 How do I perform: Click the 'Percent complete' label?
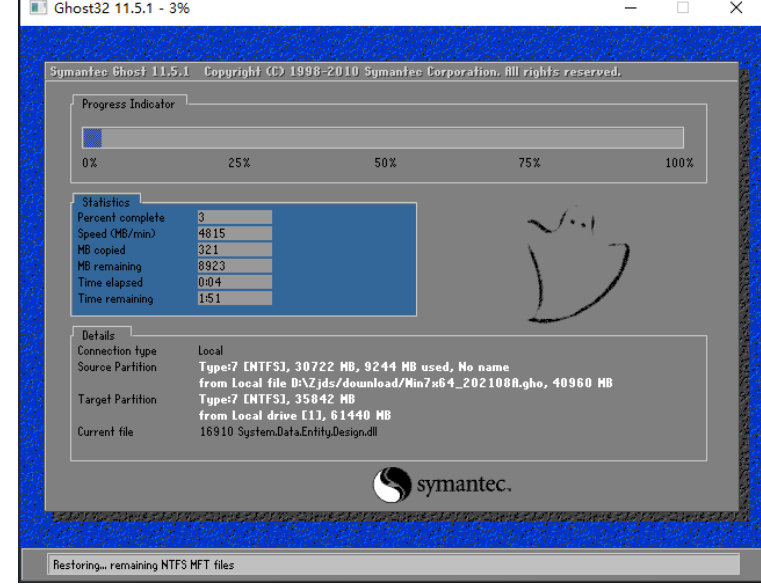121,217
